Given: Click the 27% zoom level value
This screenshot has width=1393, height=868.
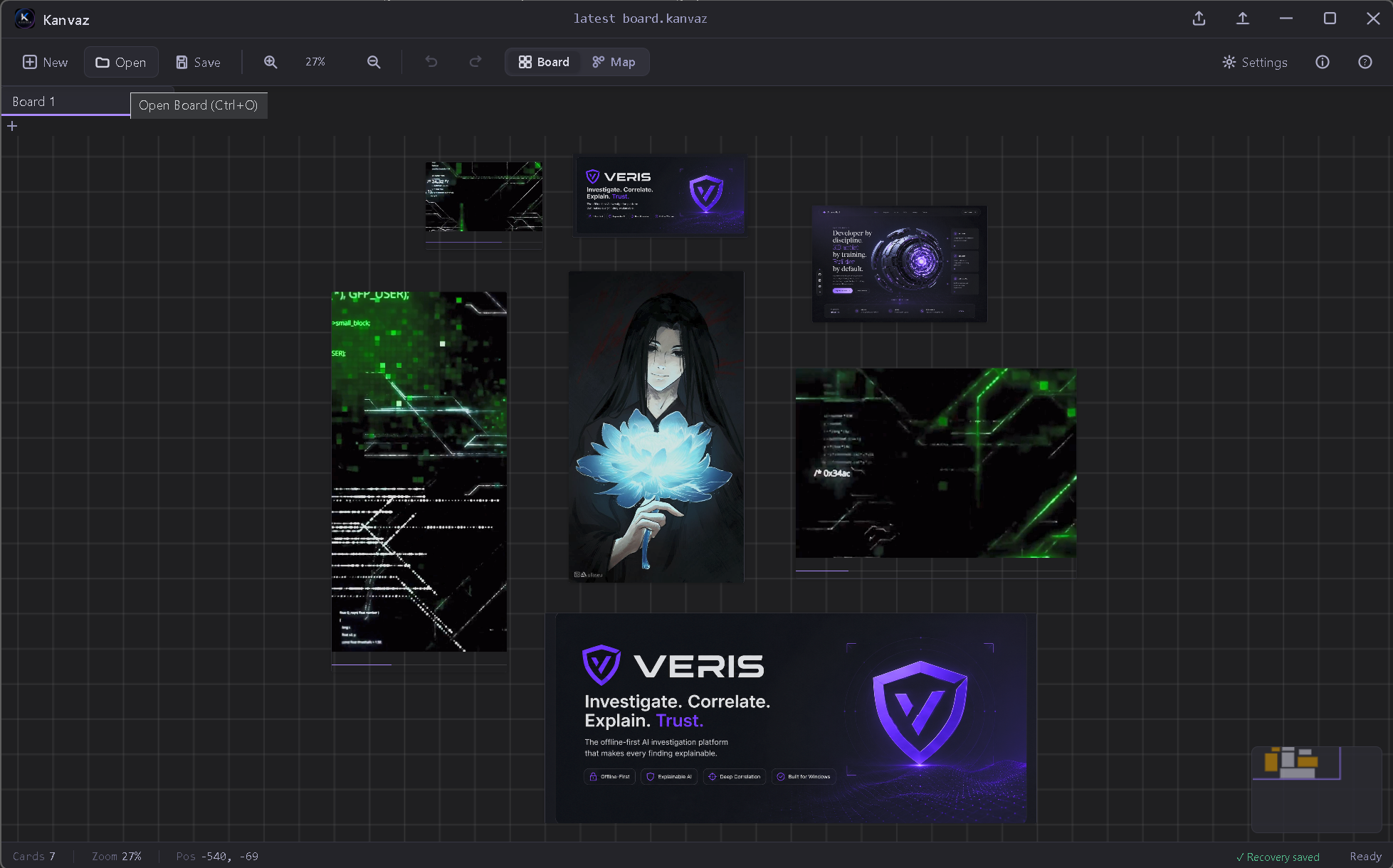Looking at the screenshot, I should pos(315,63).
